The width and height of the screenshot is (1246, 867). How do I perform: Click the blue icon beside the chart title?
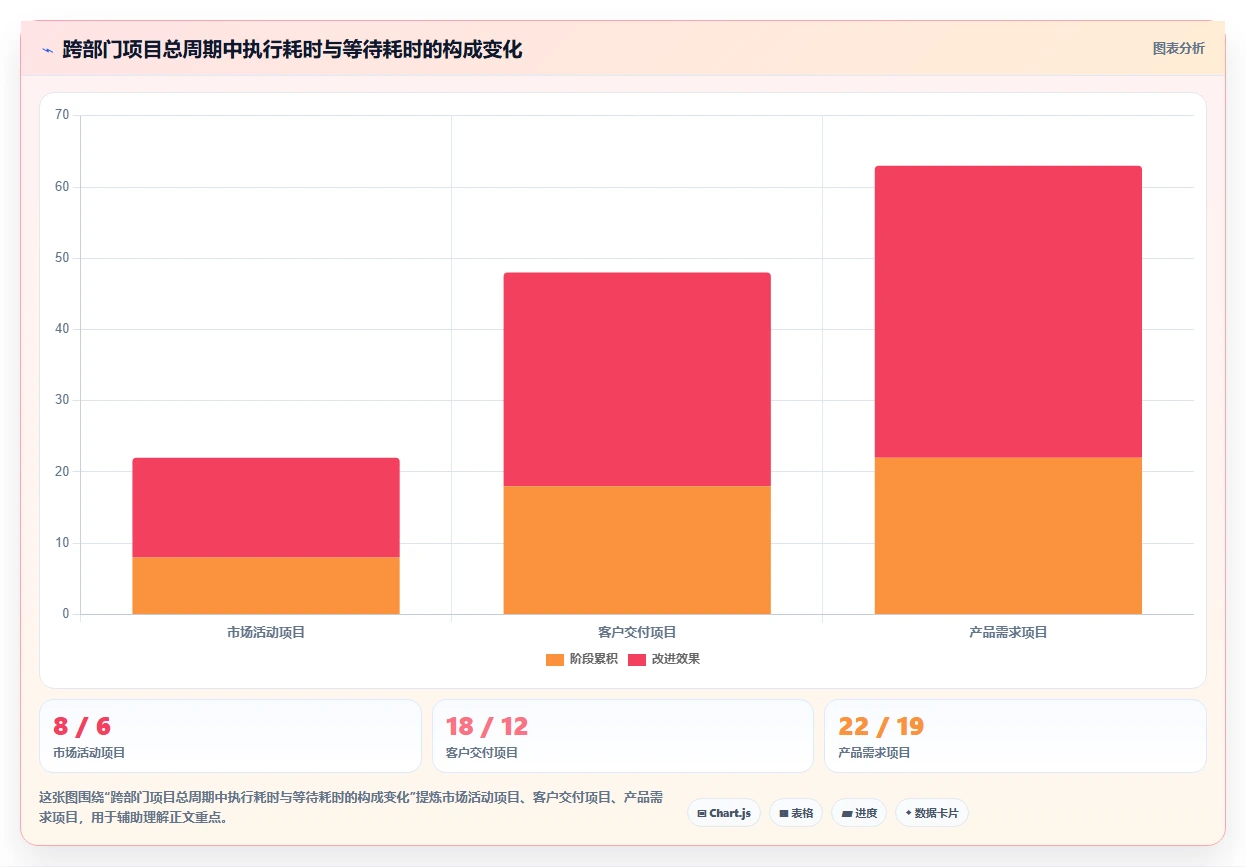(47, 50)
